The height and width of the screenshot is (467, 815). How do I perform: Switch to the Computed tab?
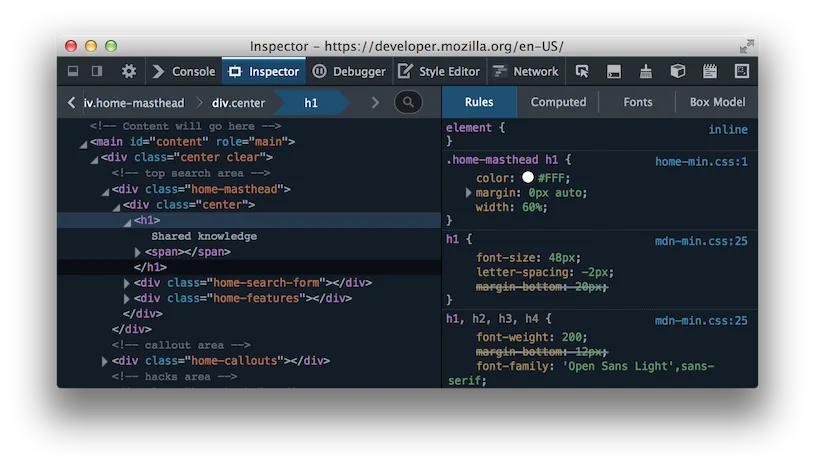(558, 102)
